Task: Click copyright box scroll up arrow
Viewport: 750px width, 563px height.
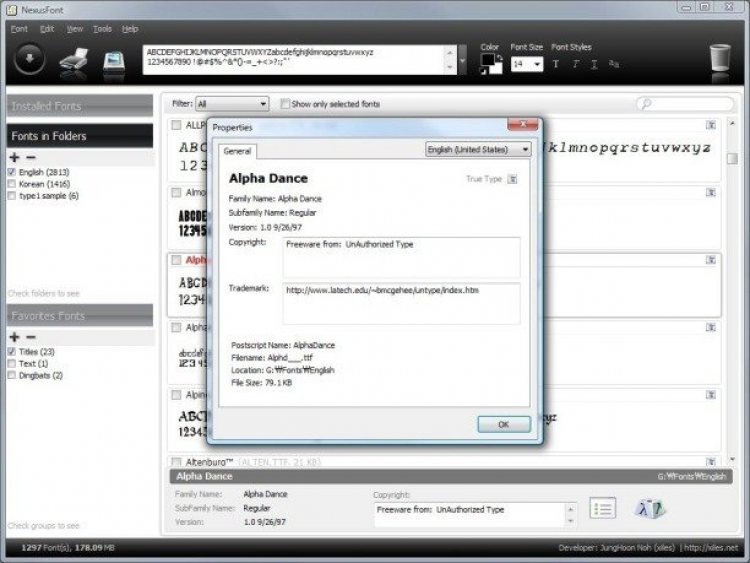Action: click(x=570, y=509)
